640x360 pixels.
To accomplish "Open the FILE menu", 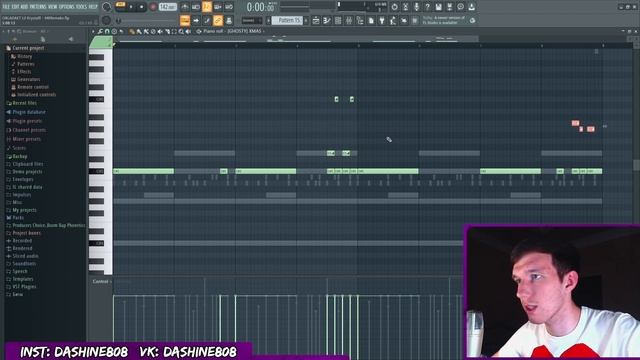I will (x=6, y=7).
